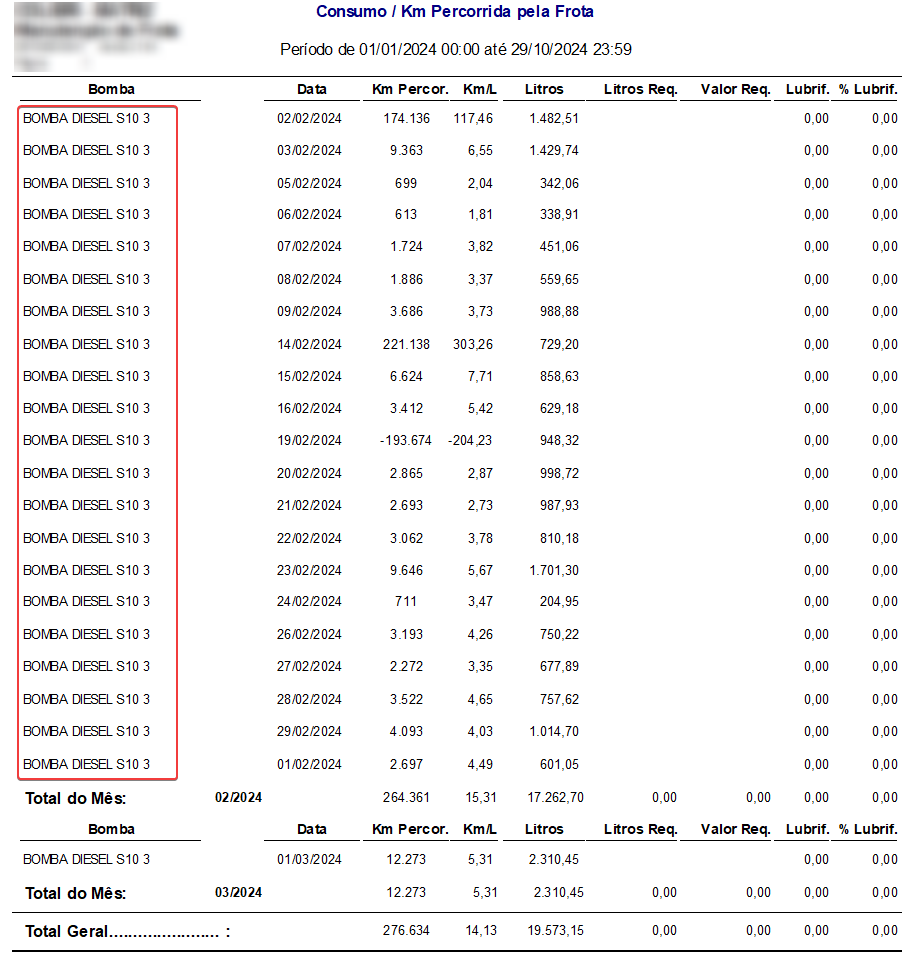The height and width of the screenshot is (961, 920).
Task: Select Litros value 204,95
Action: point(559,602)
